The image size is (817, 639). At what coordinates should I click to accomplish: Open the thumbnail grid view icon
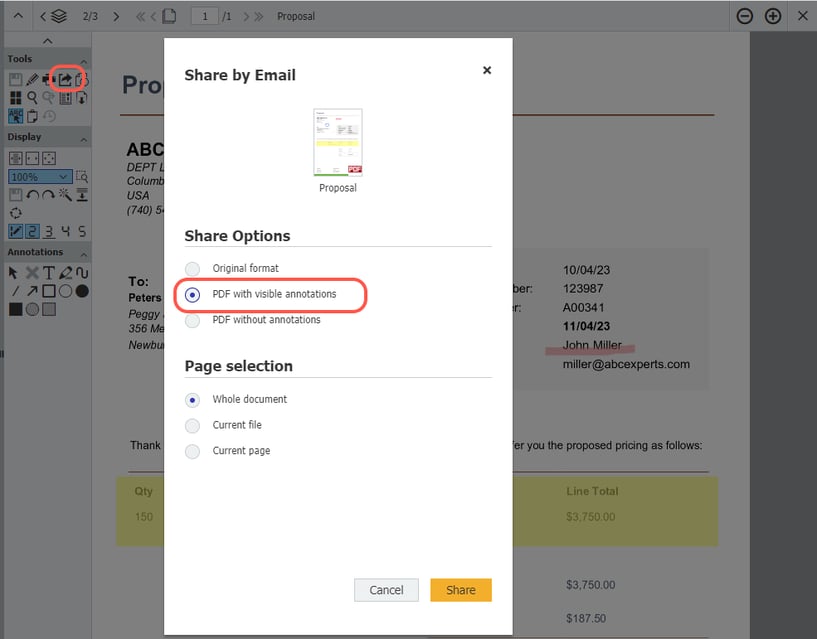click(x=15, y=98)
